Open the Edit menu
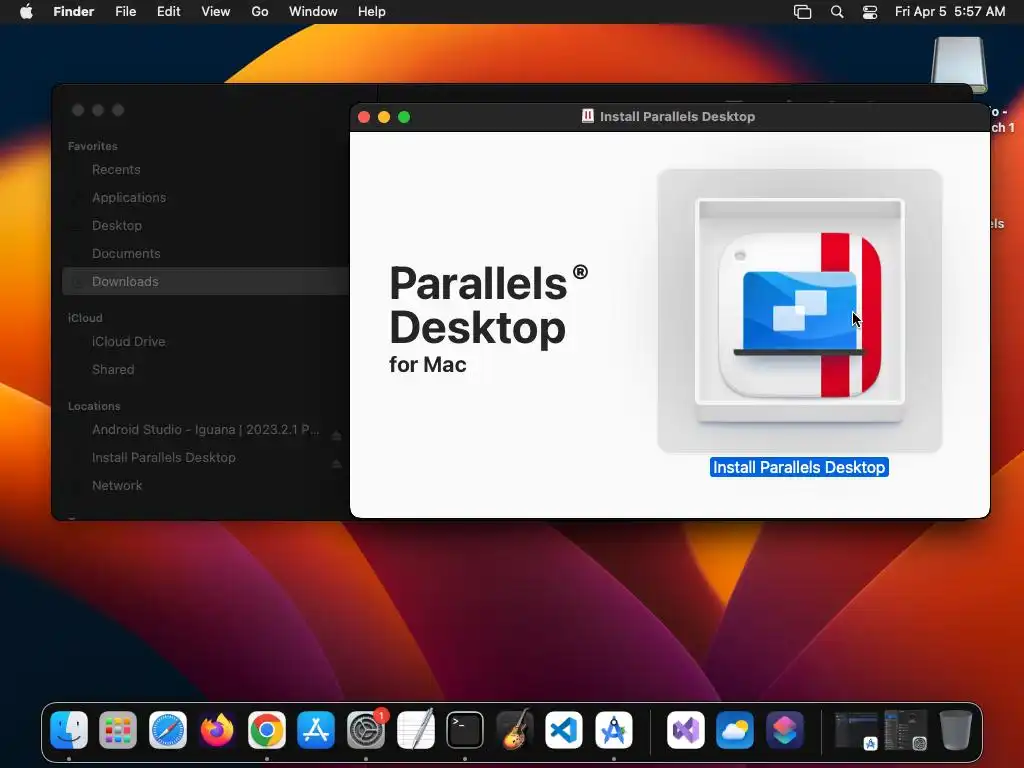Viewport: 1024px width, 768px height. (x=168, y=12)
